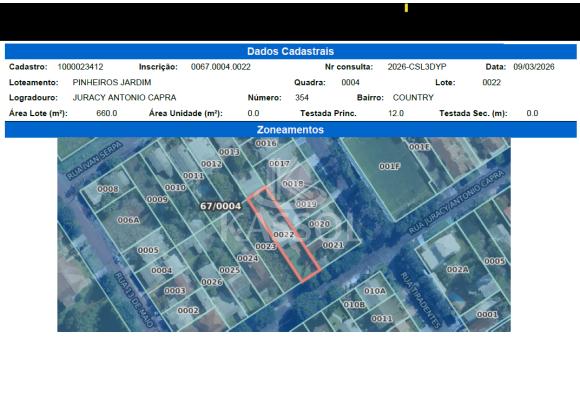Click lot 0025 label on map
This screenshot has height=400, width=580.
click(230, 270)
